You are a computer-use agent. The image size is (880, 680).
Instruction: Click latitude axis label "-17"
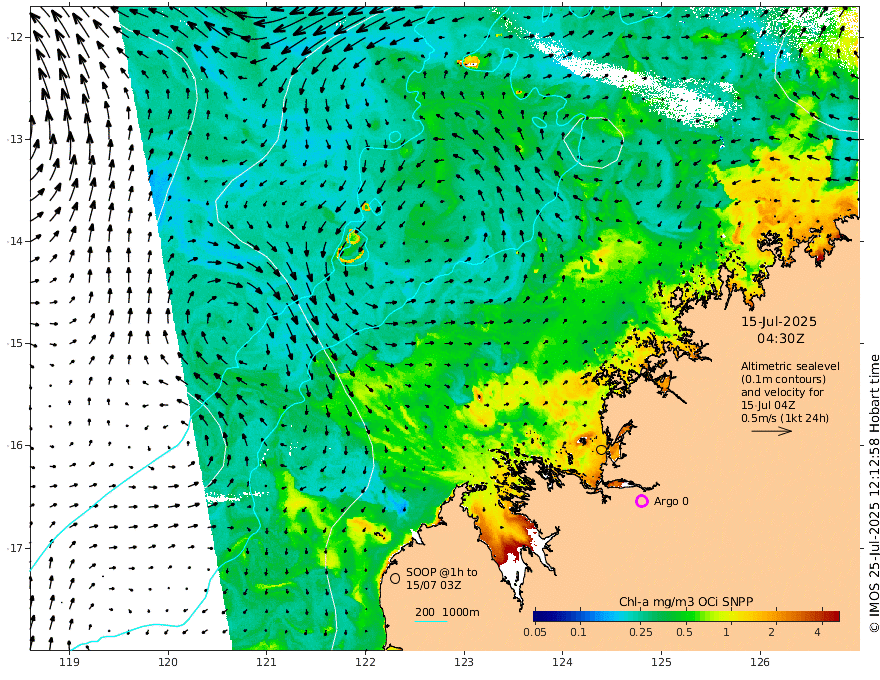(x=15, y=548)
